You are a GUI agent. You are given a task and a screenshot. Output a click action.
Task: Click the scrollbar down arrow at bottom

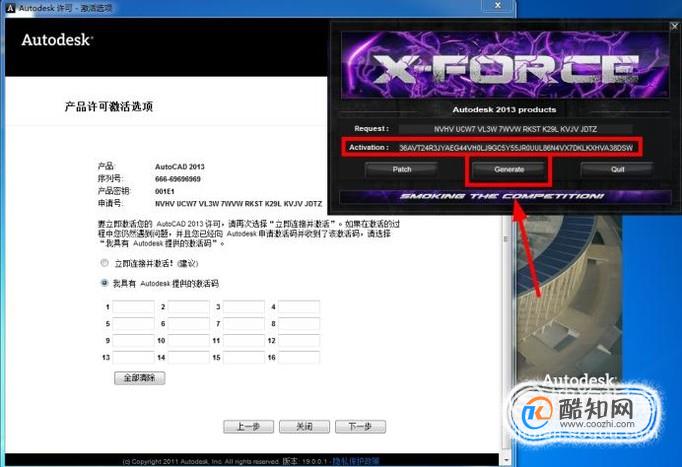pos(505,460)
